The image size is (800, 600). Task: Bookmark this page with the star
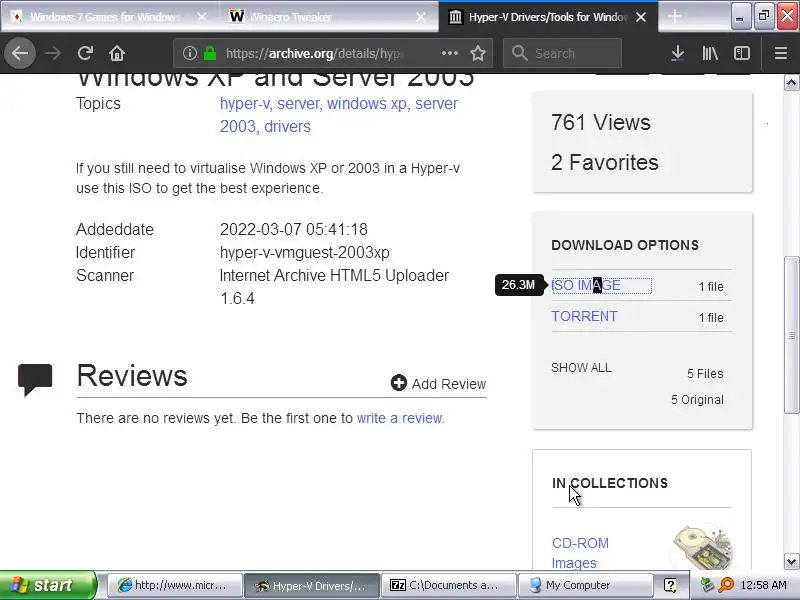(x=478, y=53)
